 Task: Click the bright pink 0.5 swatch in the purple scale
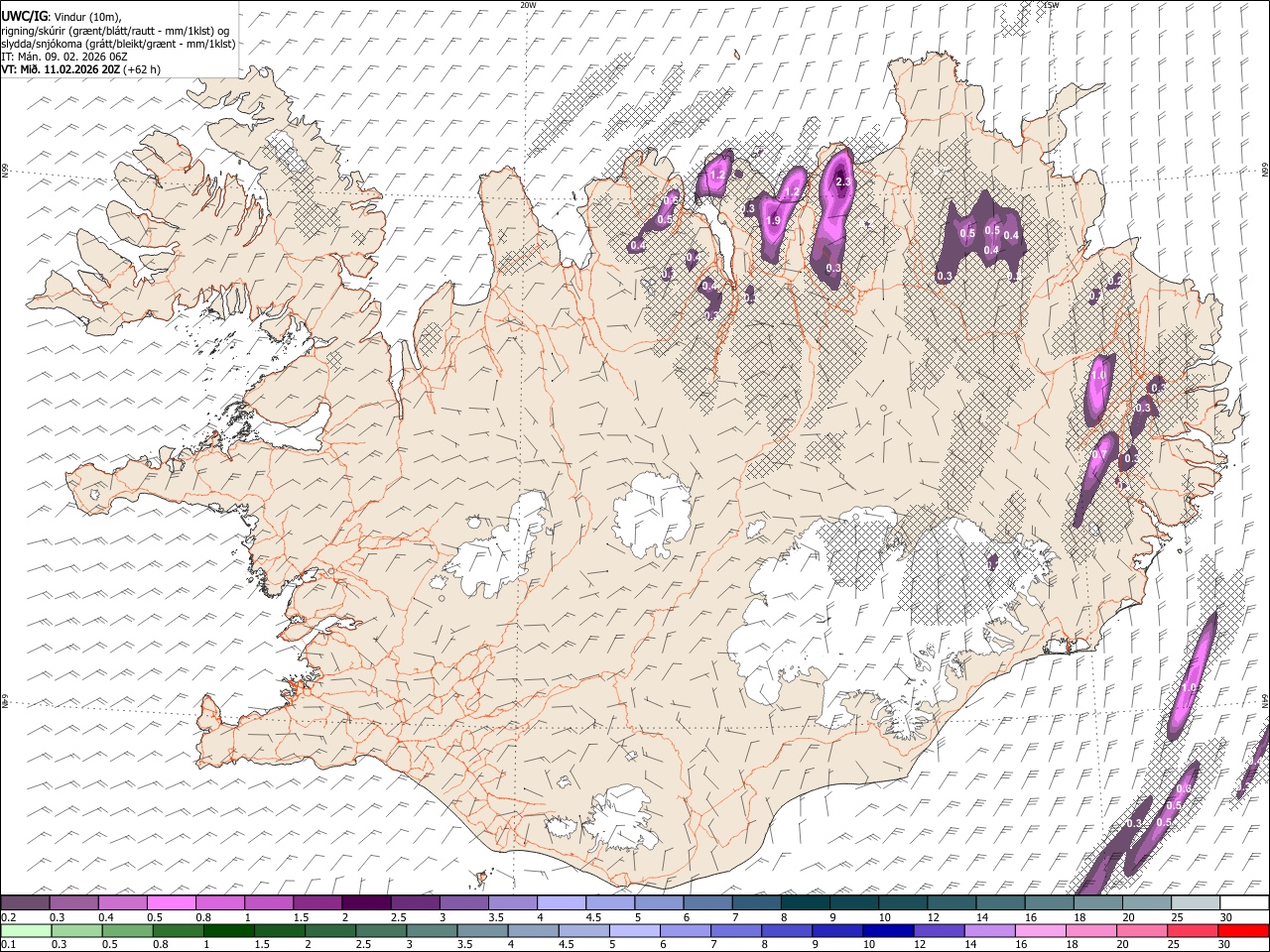(171, 902)
